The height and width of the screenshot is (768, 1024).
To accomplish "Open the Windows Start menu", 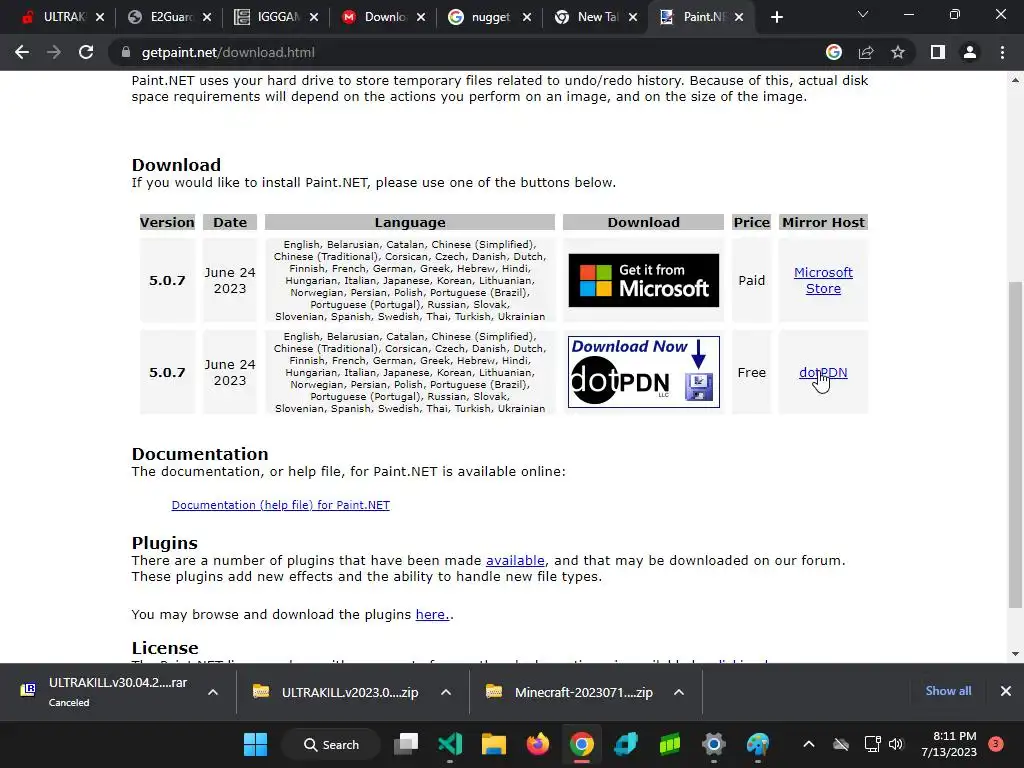I will (x=255, y=744).
